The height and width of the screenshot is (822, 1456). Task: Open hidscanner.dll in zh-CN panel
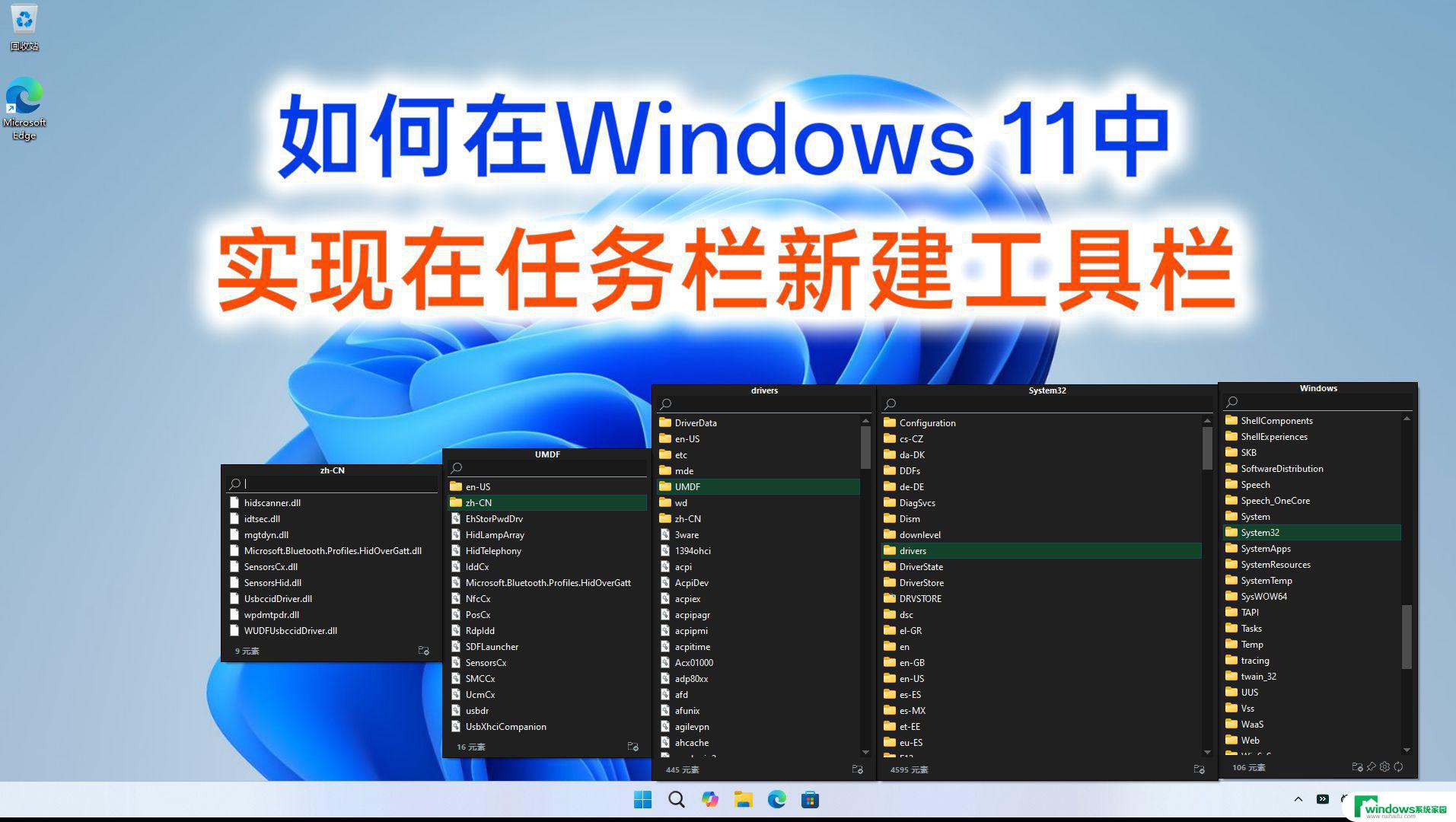pos(332,503)
